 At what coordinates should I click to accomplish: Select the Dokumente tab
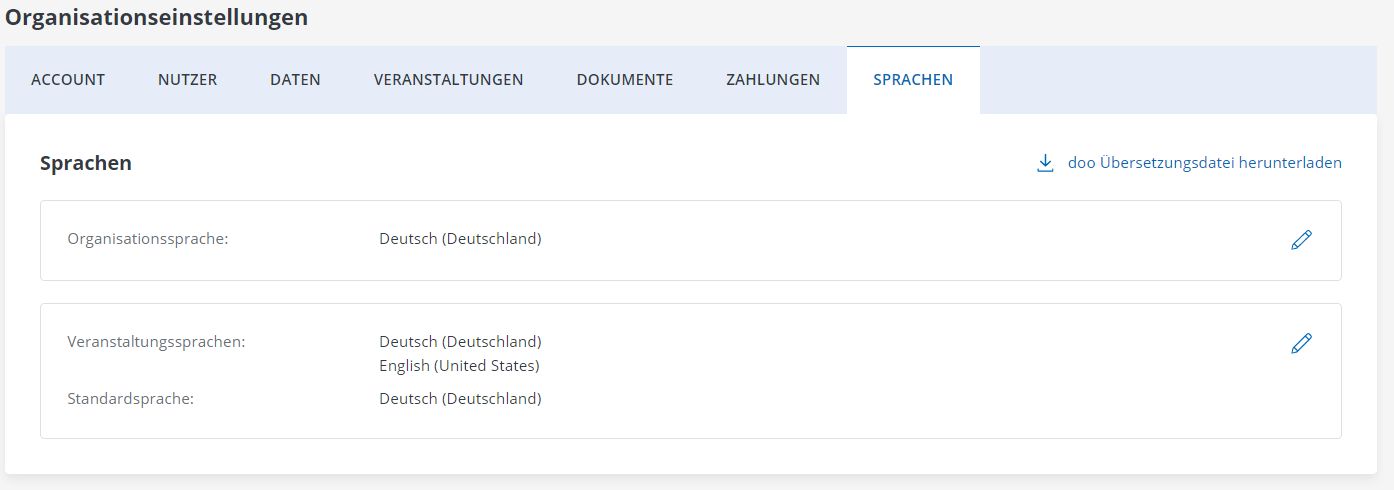pyautogui.click(x=624, y=80)
